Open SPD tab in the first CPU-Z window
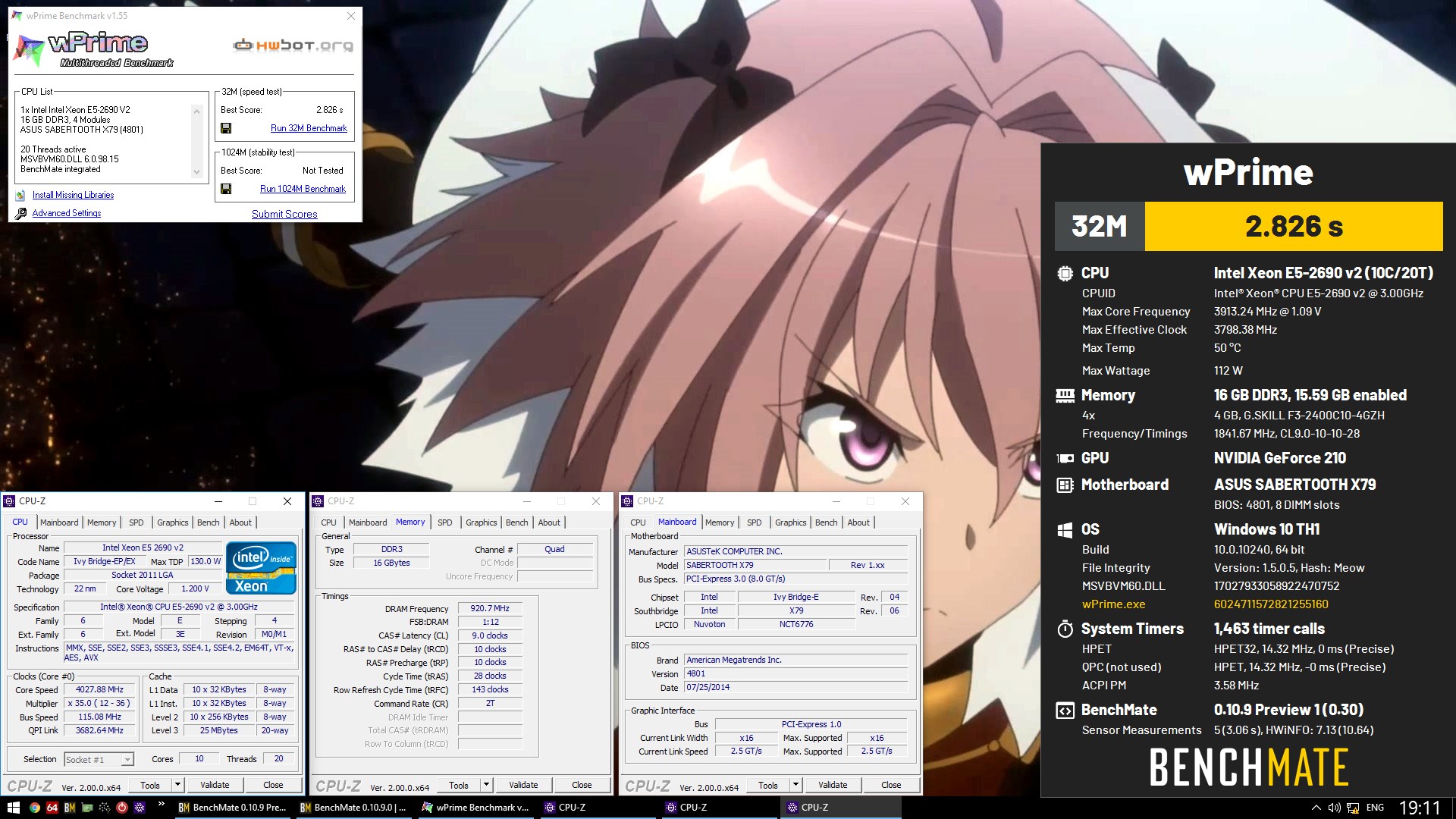1456x819 pixels. (x=136, y=522)
